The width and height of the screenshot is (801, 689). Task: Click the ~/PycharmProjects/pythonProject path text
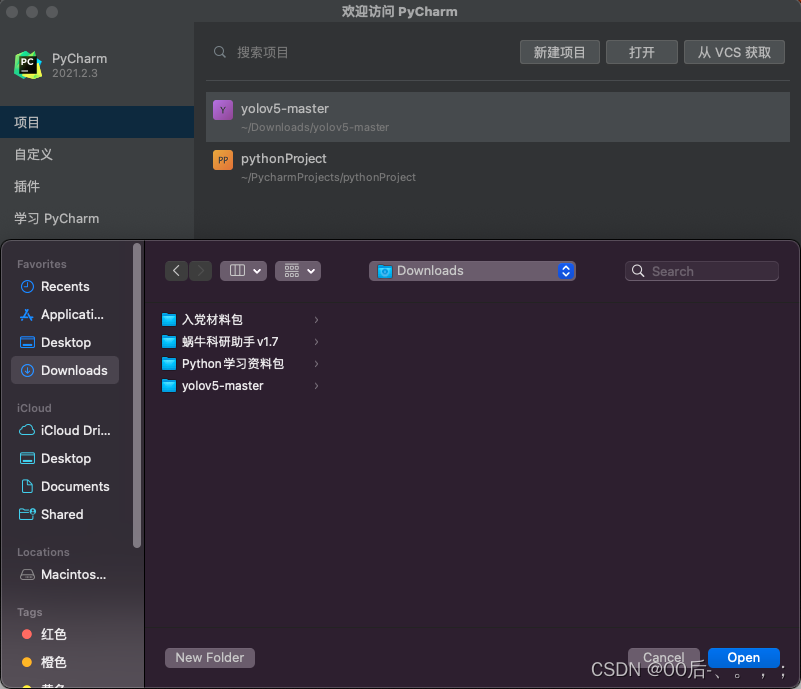click(x=328, y=177)
